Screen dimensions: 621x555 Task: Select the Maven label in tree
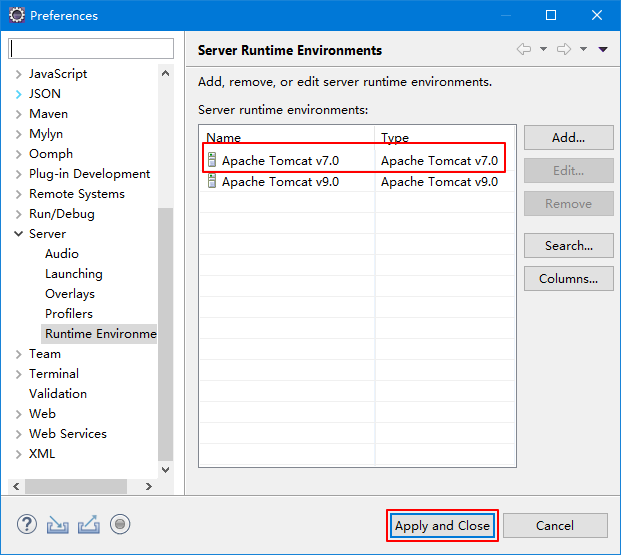[x=48, y=114]
